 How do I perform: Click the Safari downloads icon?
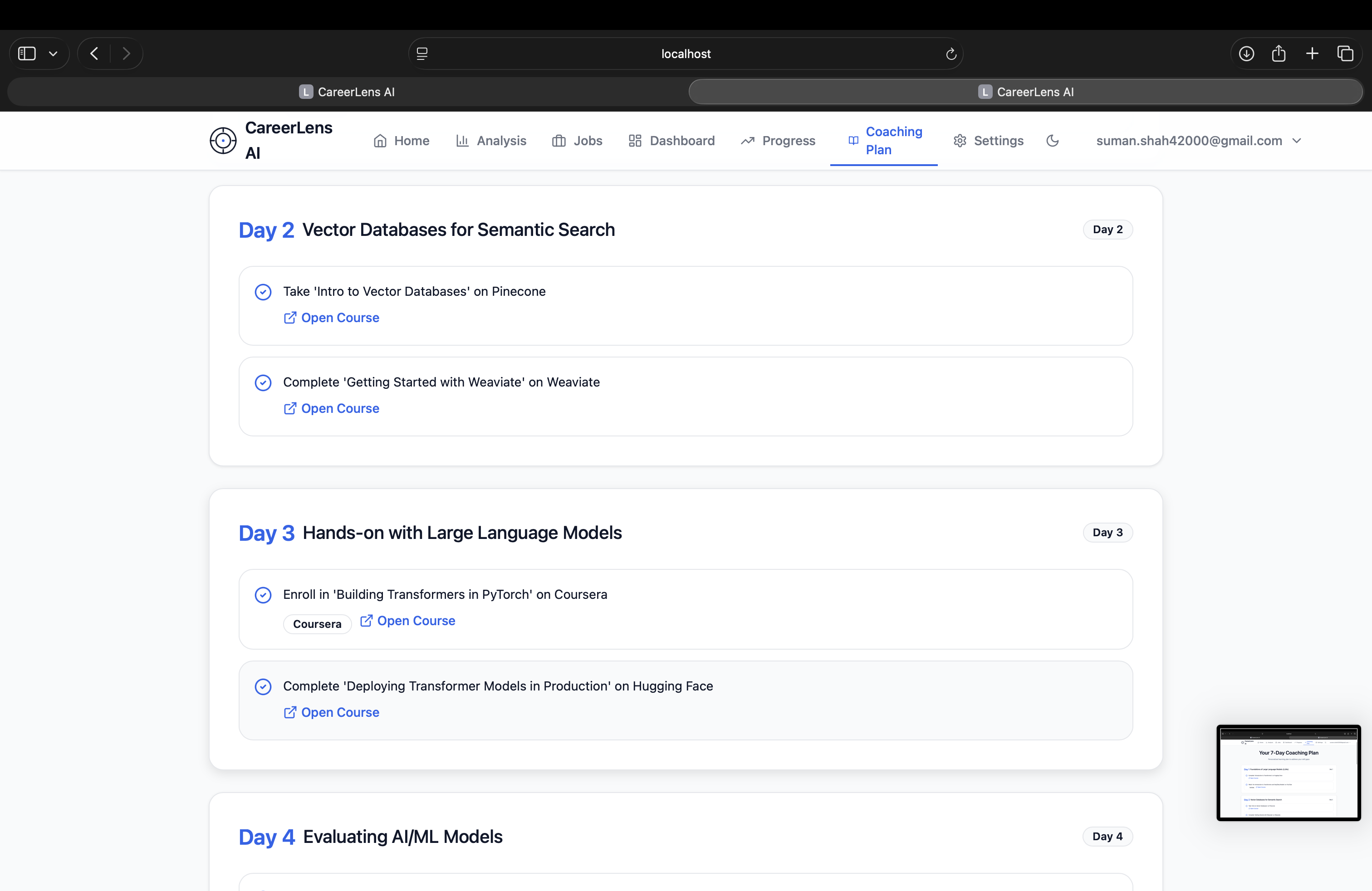tap(1246, 54)
